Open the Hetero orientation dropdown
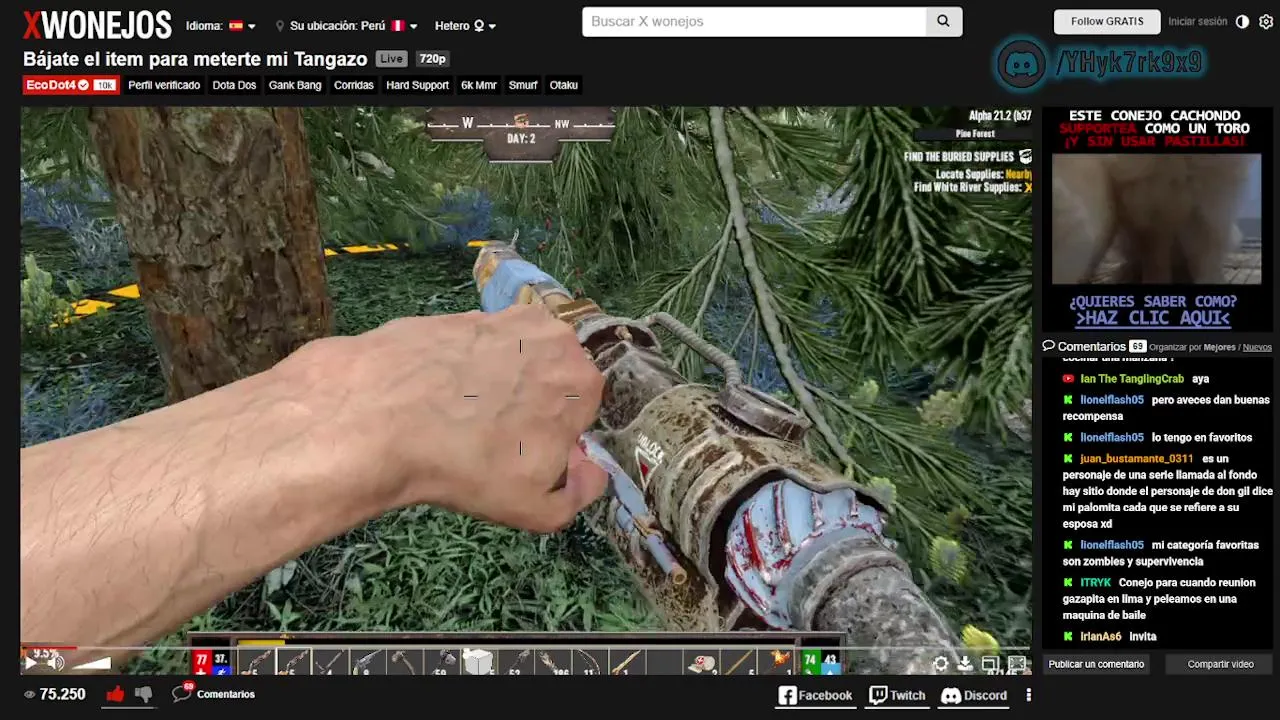Image resolution: width=1280 pixels, height=720 pixels. [x=465, y=26]
